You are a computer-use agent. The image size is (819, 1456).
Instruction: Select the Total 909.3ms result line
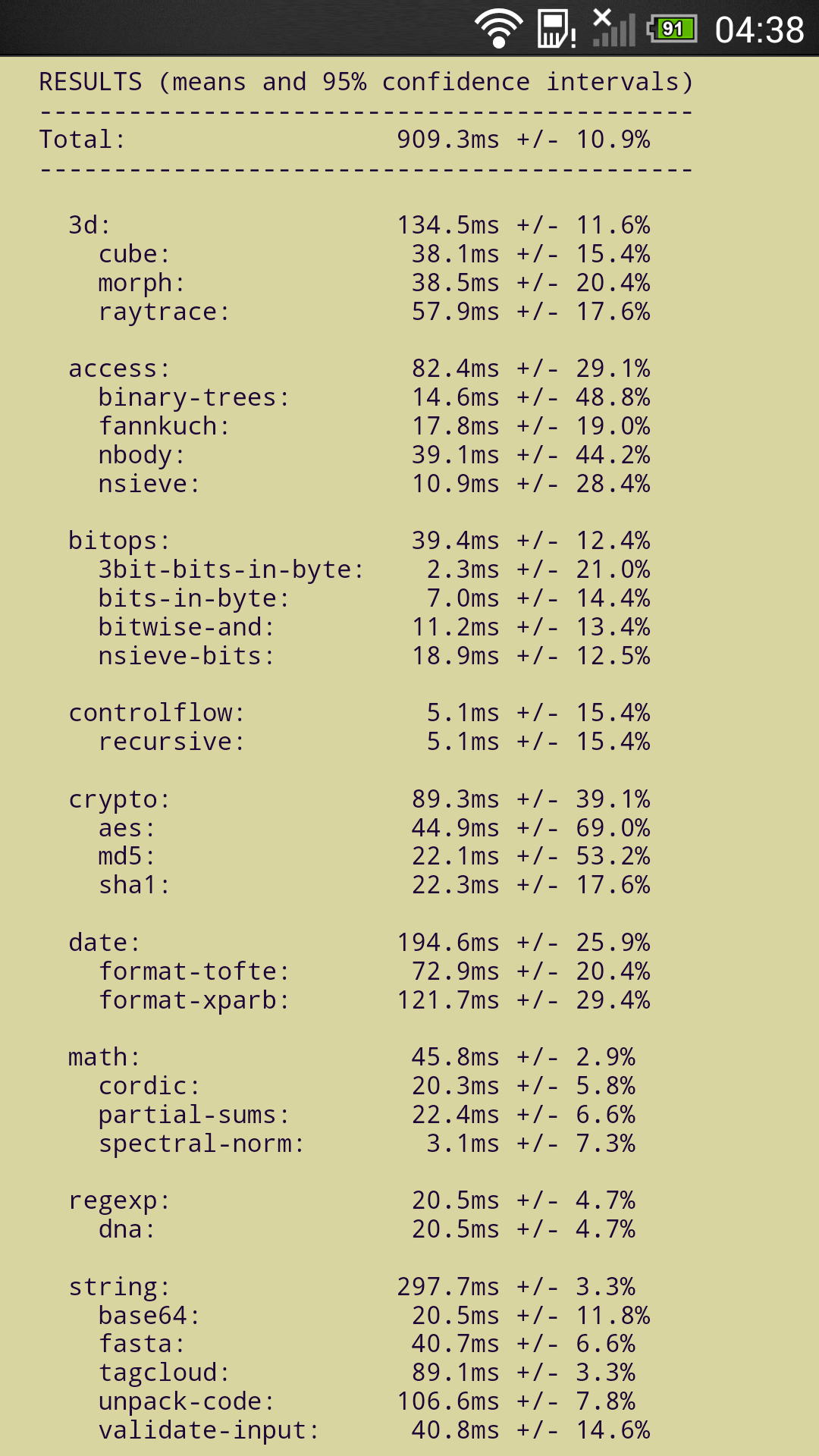point(345,140)
